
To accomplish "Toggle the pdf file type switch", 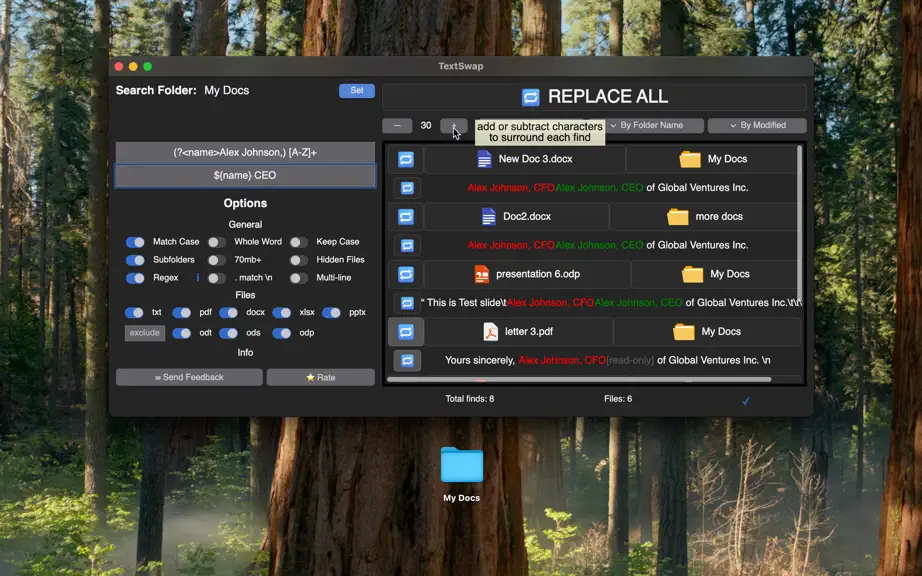I will click(181, 313).
